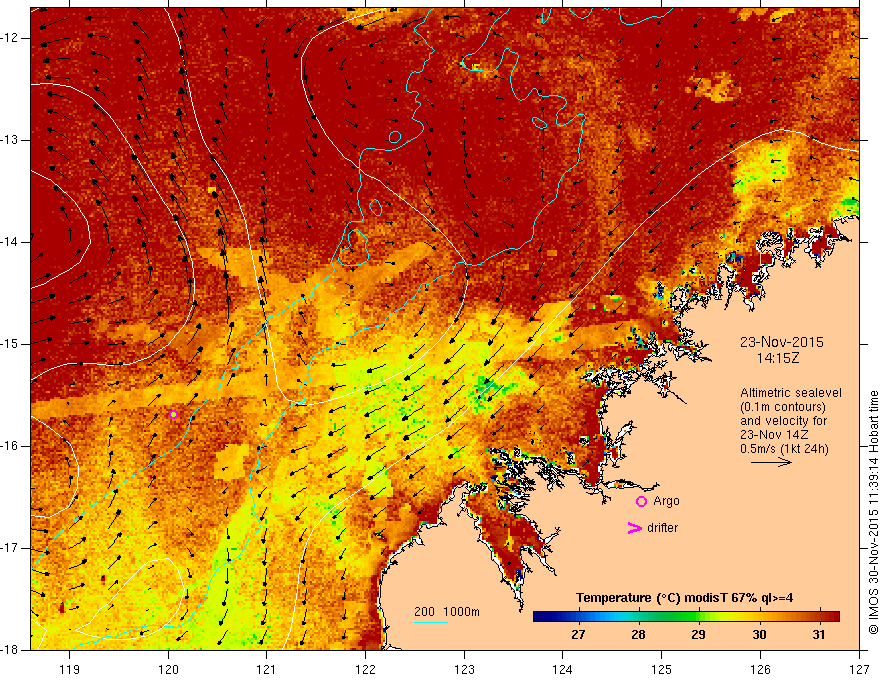Click the cyan 200m isobath legend line
The image size is (880, 680).
[430, 622]
